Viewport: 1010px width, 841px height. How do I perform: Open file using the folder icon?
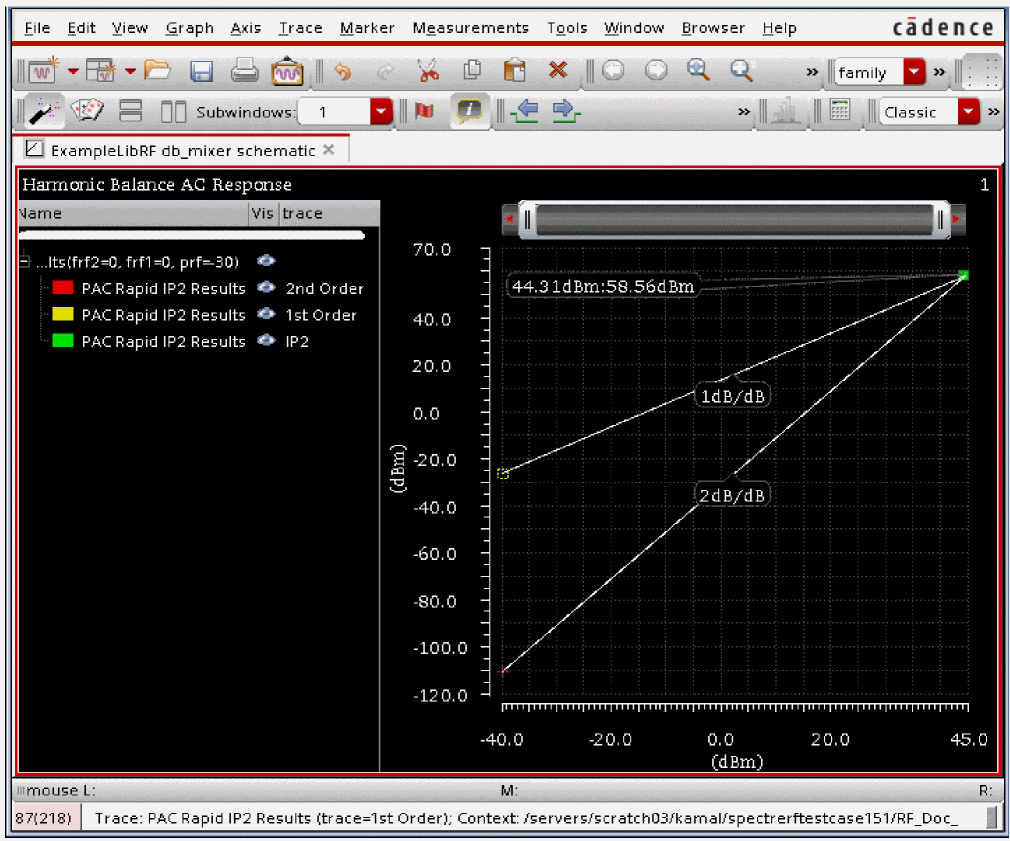tap(158, 71)
